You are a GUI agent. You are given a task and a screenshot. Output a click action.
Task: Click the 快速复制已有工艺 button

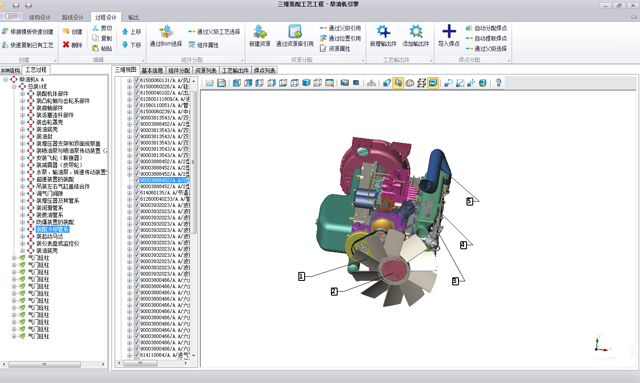click(x=28, y=45)
